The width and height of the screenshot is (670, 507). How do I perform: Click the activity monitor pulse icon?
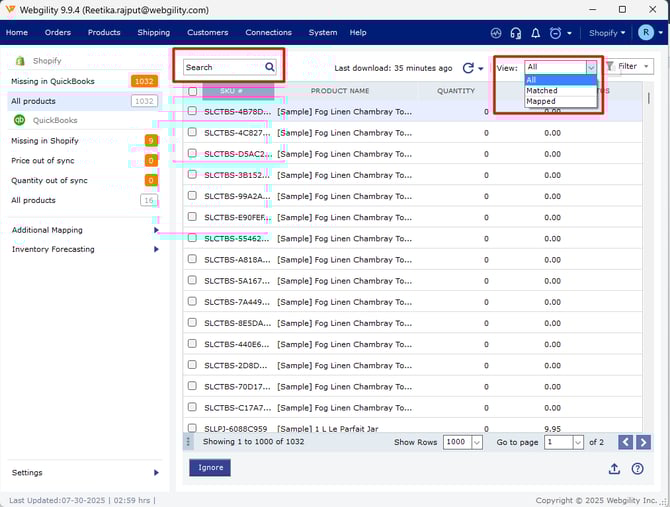point(497,33)
